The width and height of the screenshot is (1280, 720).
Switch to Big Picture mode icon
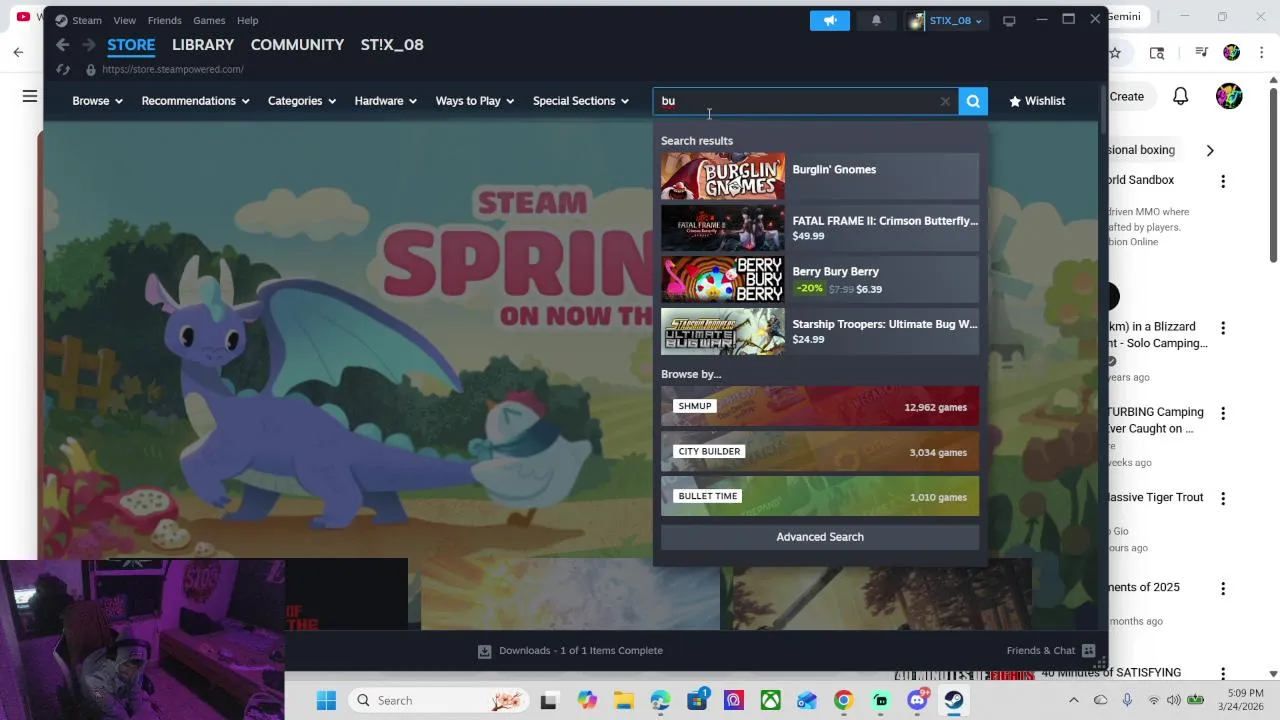coord(1009,20)
